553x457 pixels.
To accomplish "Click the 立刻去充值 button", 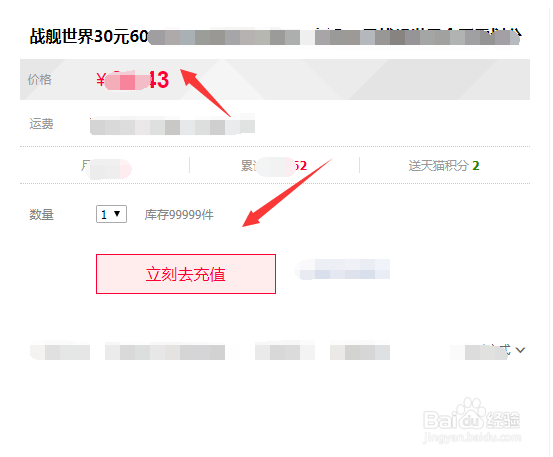I will pos(186,274).
